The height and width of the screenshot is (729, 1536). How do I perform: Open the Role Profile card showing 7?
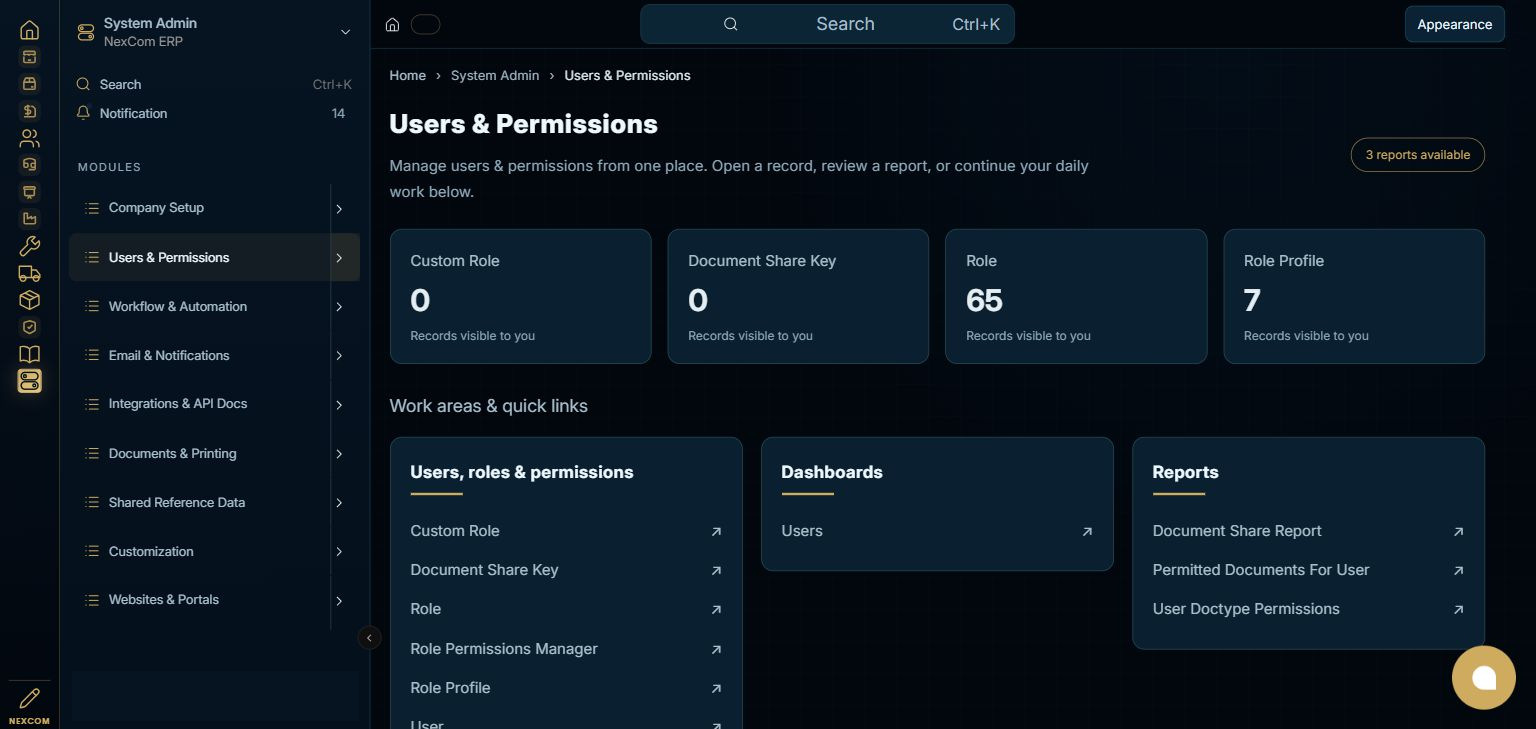tap(1354, 296)
